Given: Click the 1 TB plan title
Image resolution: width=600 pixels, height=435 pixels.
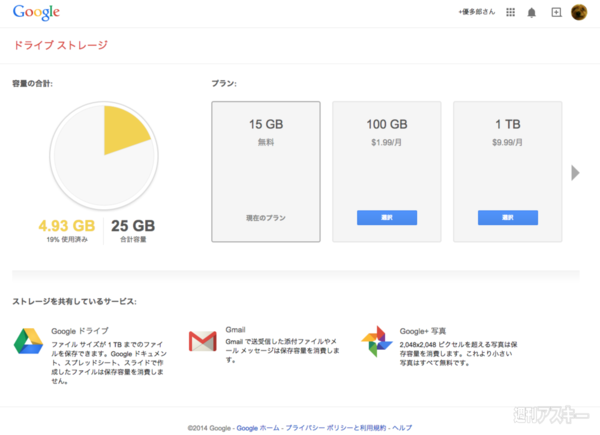Looking at the screenshot, I should pyautogui.click(x=508, y=124).
